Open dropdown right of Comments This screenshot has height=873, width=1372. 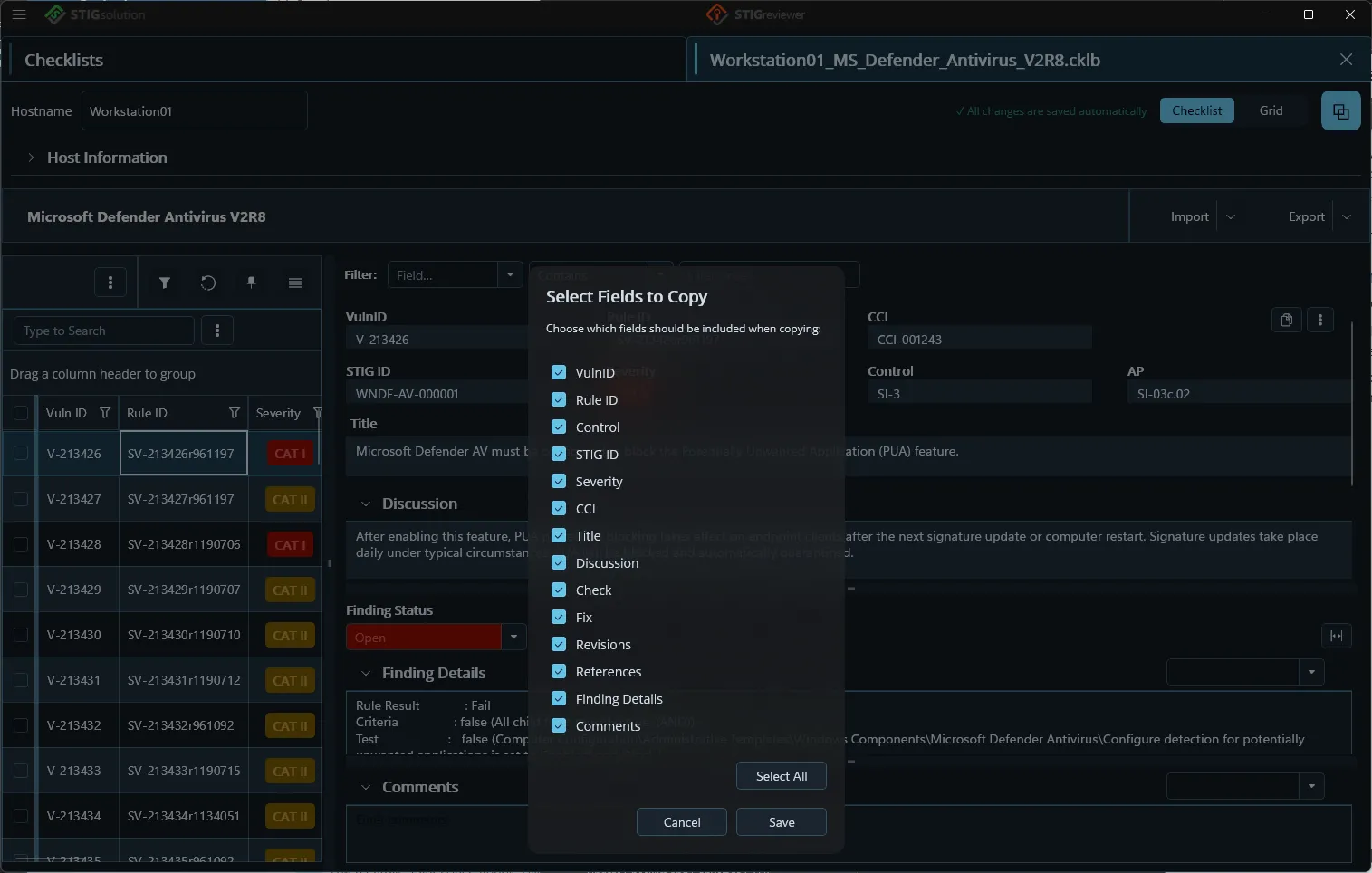(x=1311, y=786)
